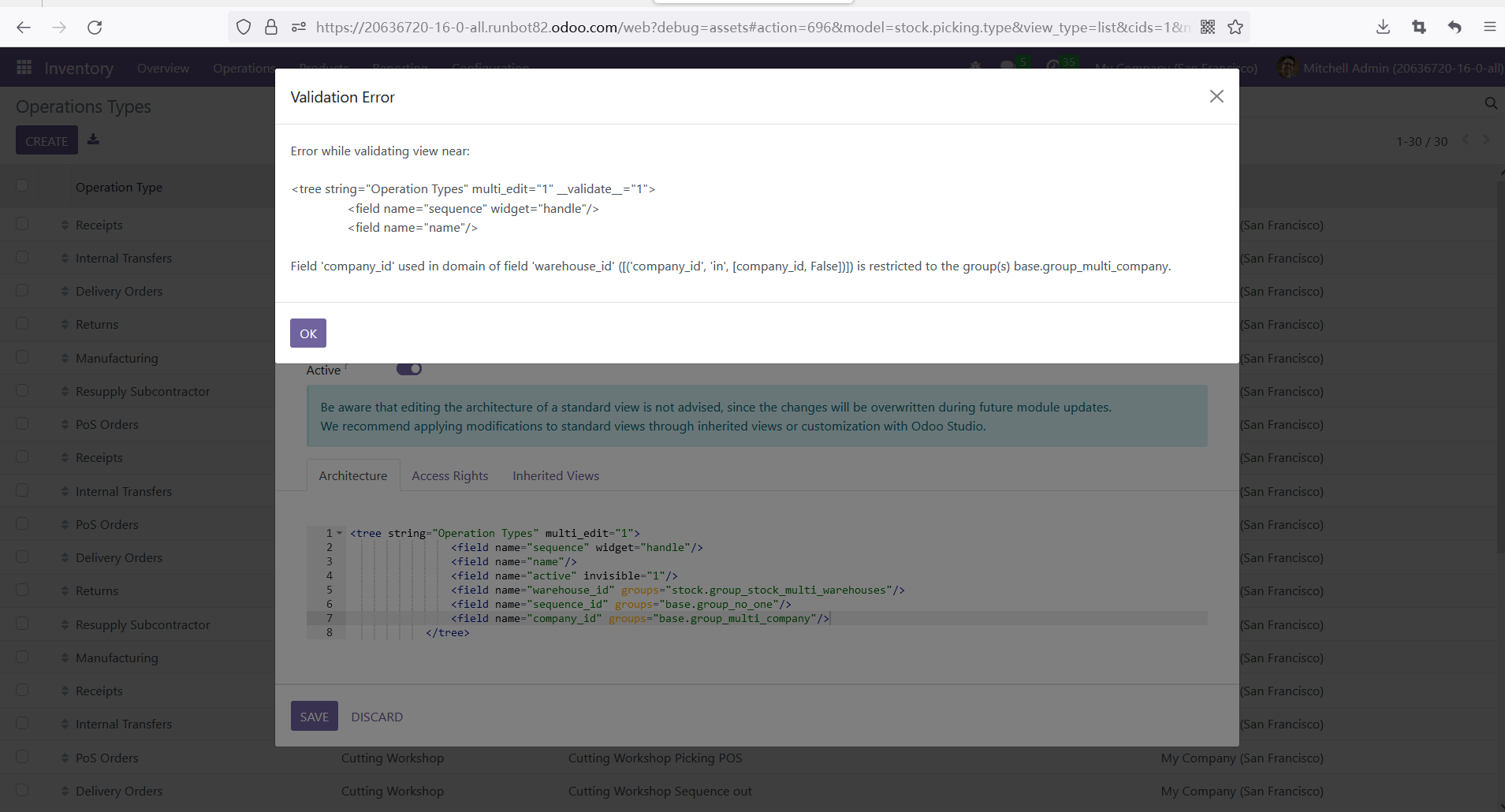1505x812 pixels.
Task: Check the select-all checkbox in list header
Action: click(x=21, y=185)
